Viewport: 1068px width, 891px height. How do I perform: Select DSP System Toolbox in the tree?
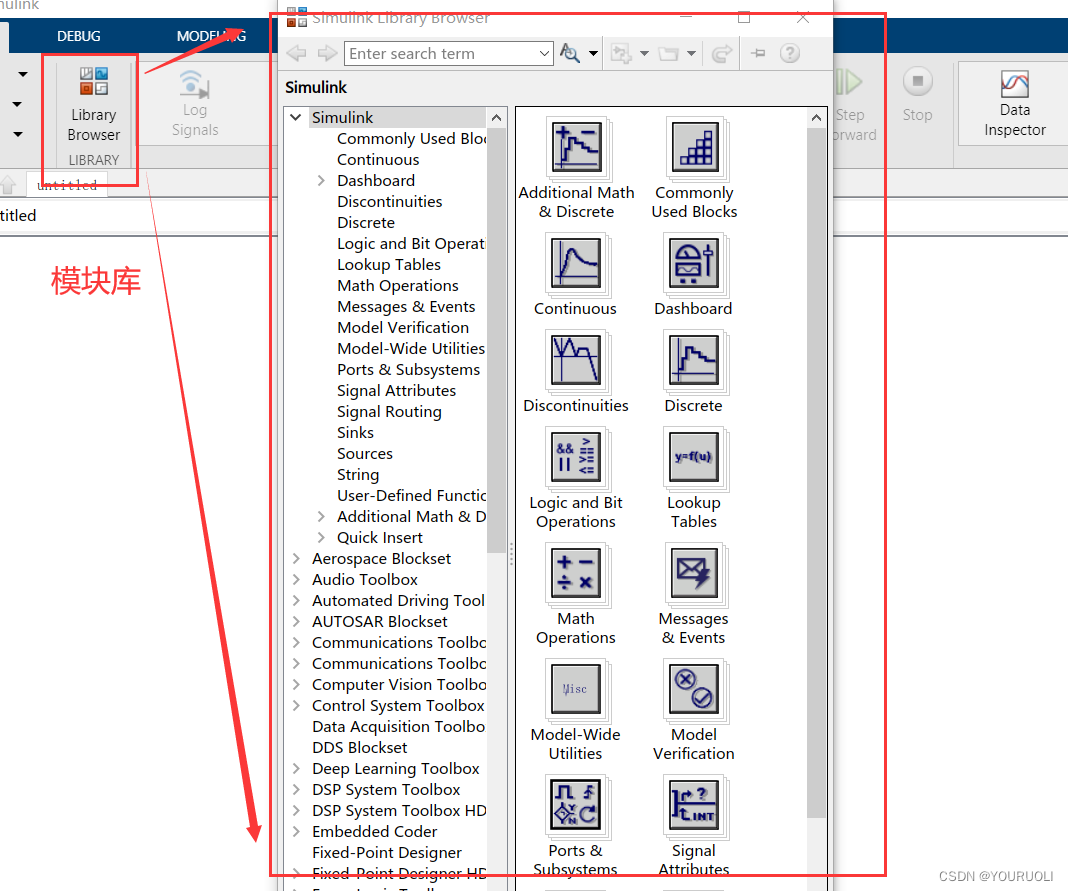click(386, 790)
